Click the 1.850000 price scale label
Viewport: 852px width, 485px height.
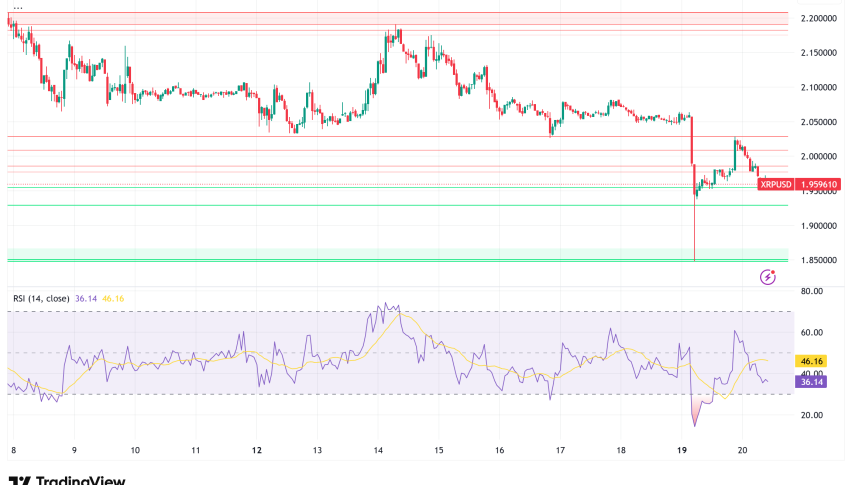point(820,261)
